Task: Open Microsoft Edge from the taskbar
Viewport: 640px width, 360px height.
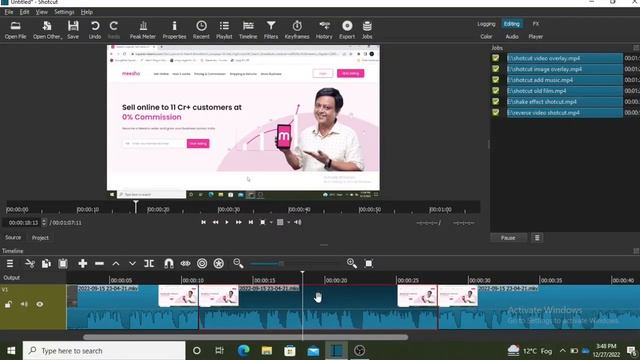Action: pos(244,351)
